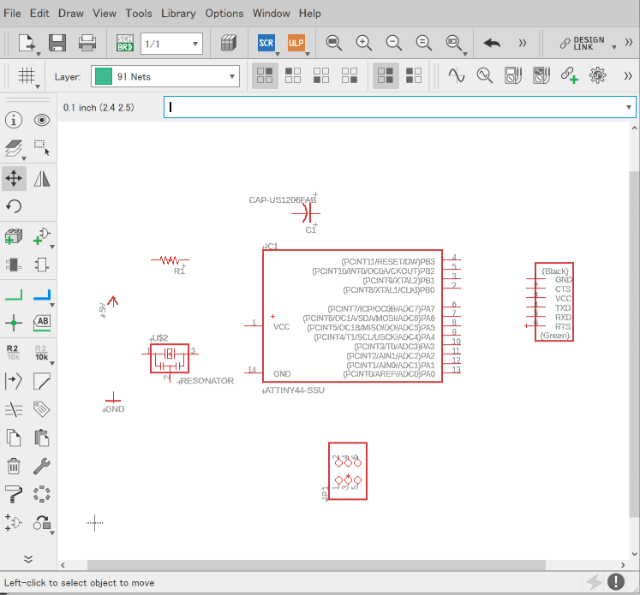640x595 pixels.
Task: Run a ULP with the orange icon
Action: pos(296,43)
